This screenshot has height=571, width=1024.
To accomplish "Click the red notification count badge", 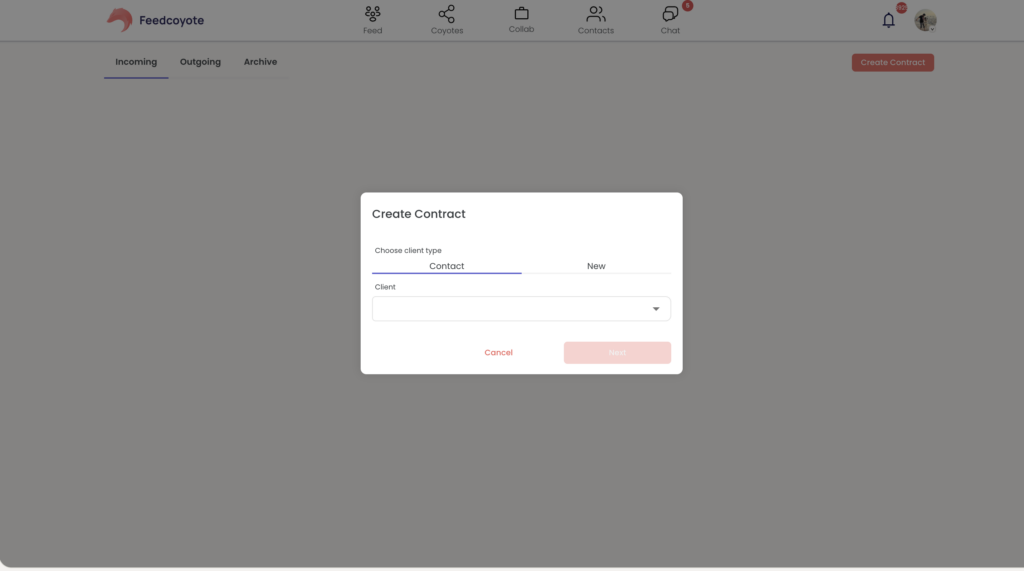I will click(901, 8).
